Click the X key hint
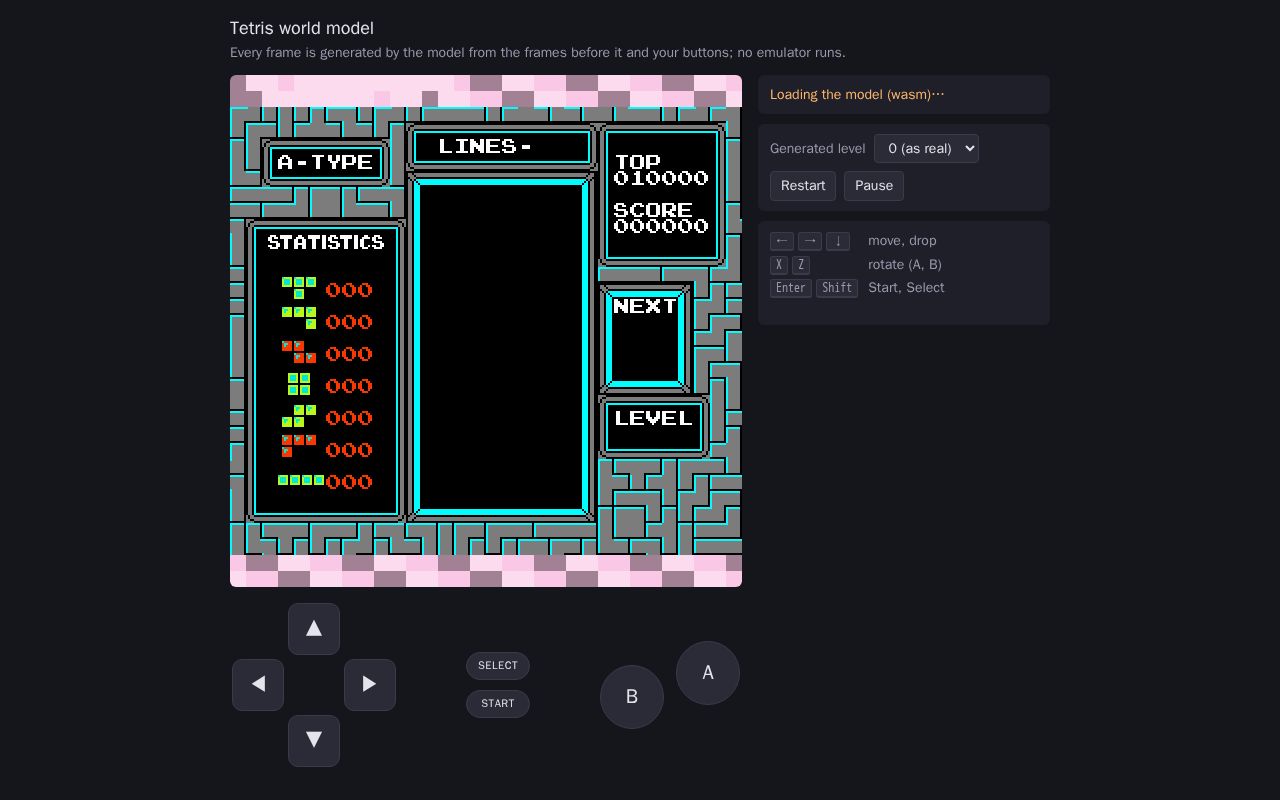The height and width of the screenshot is (800, 1280). pos(779,265)
